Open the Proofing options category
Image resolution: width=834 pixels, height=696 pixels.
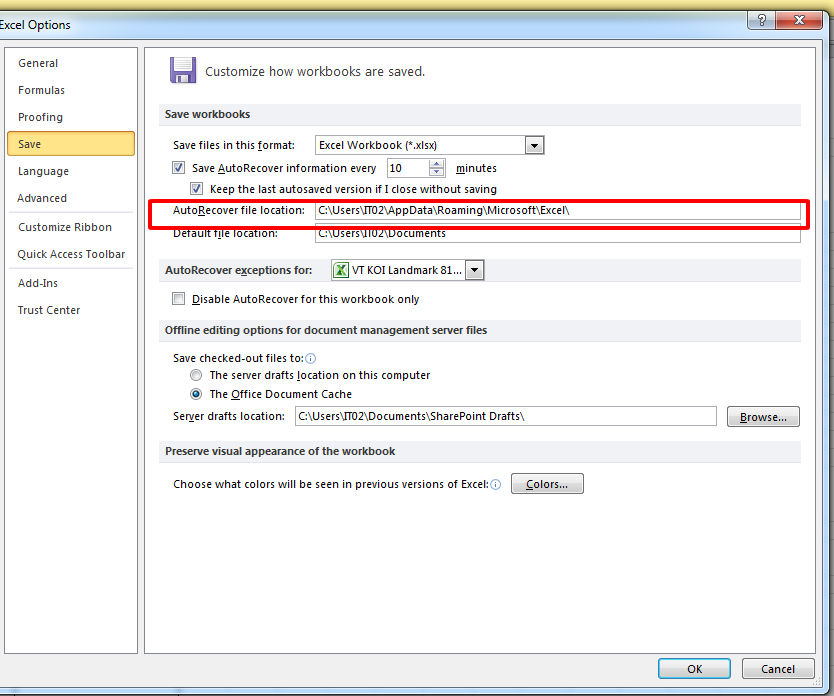(x=40, y=117)
